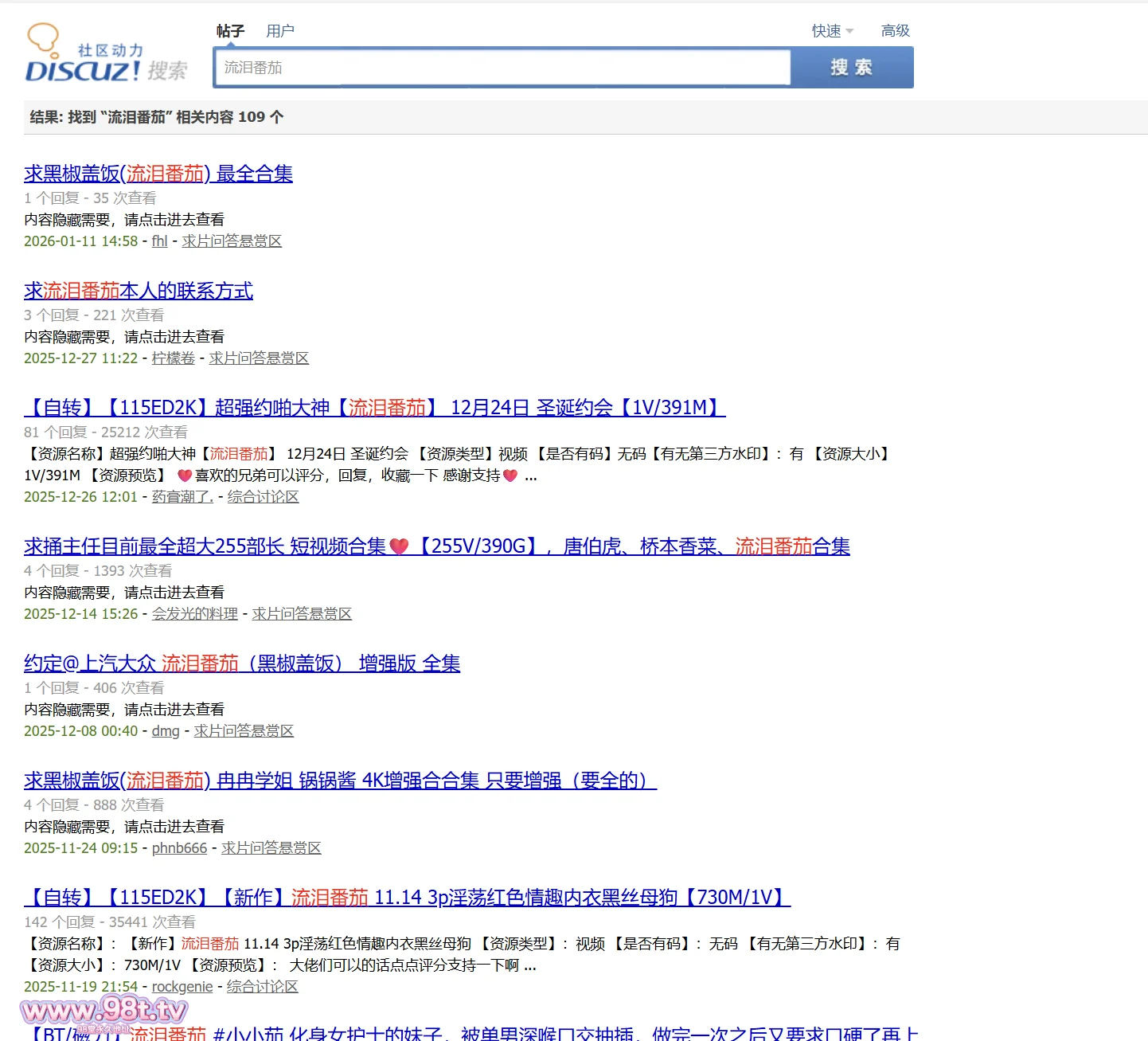
Task: Open author fhl's profile link
Action: tap(159, 241)
